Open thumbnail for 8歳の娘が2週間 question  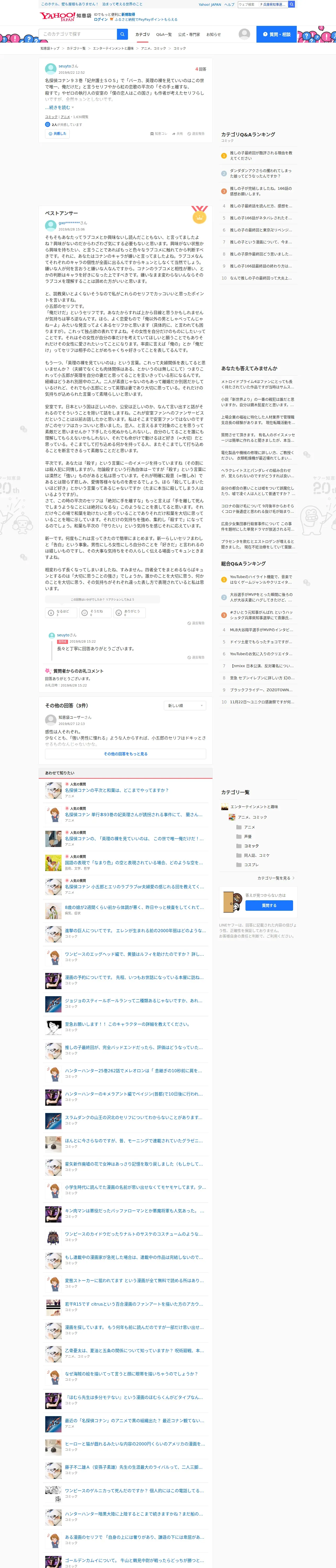pos(53,910)
